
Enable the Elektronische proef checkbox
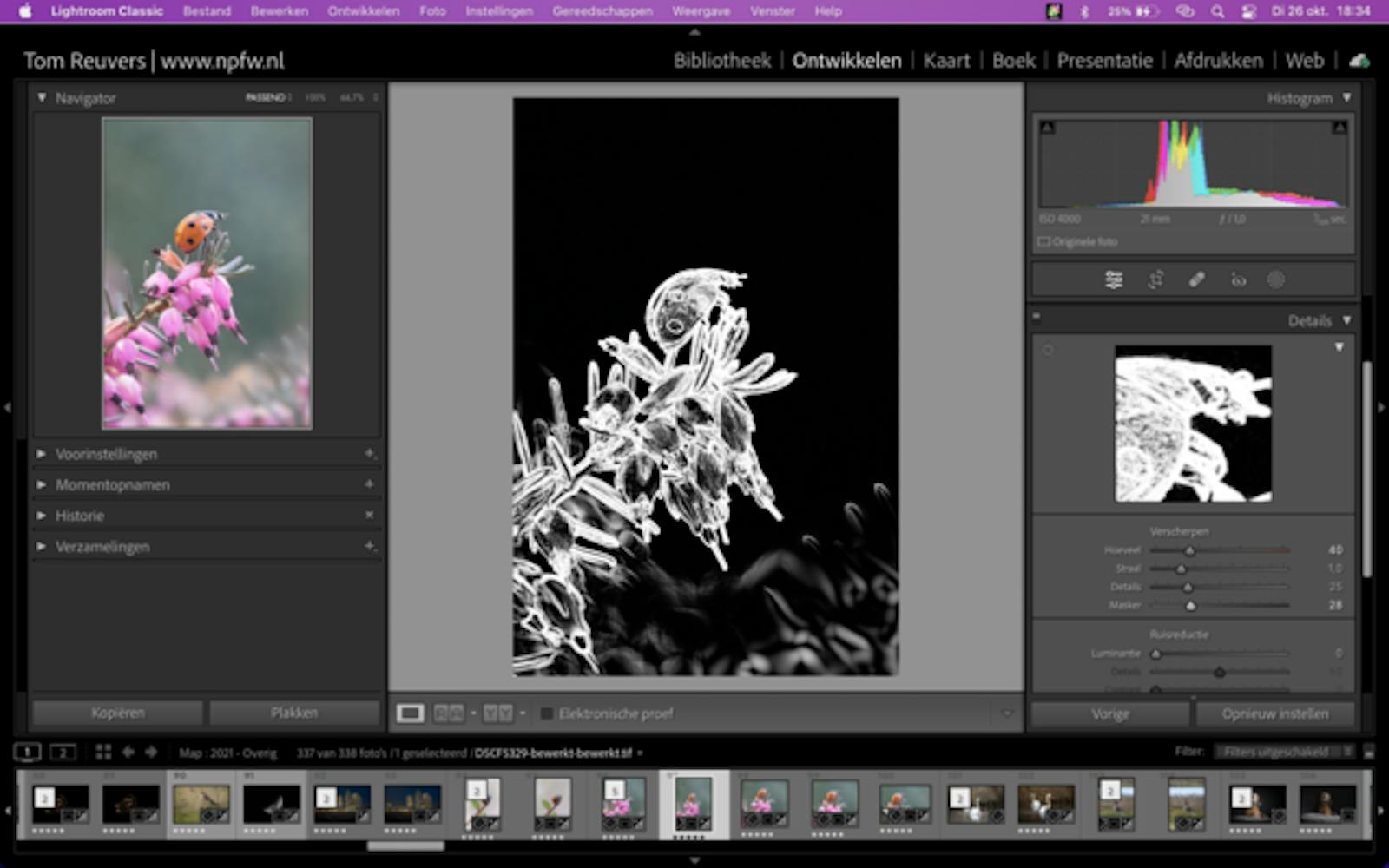click(x=547, y=713)
